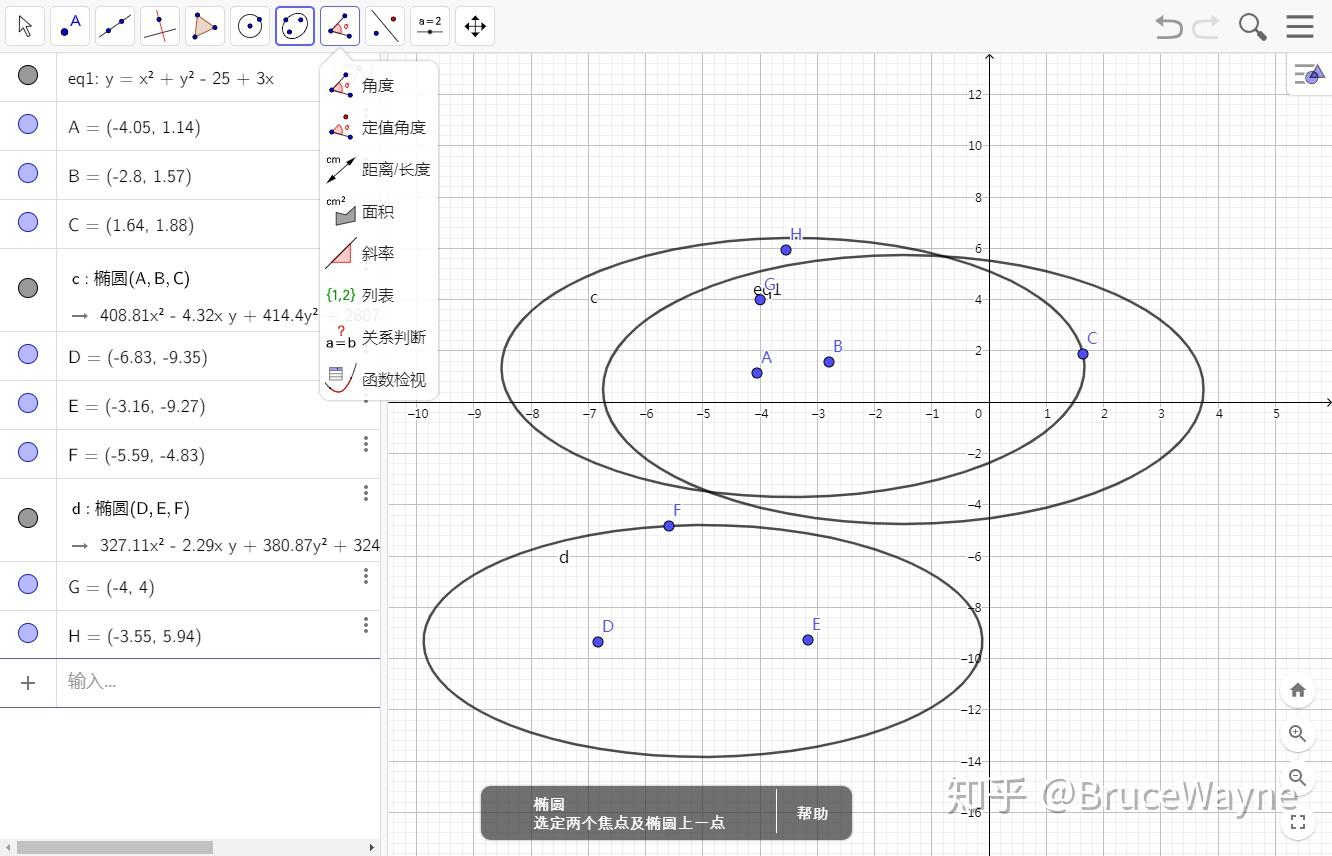Viewport: 1332px width, 856px height.
Task: Toggle visibility of point B
Action: 28,173
